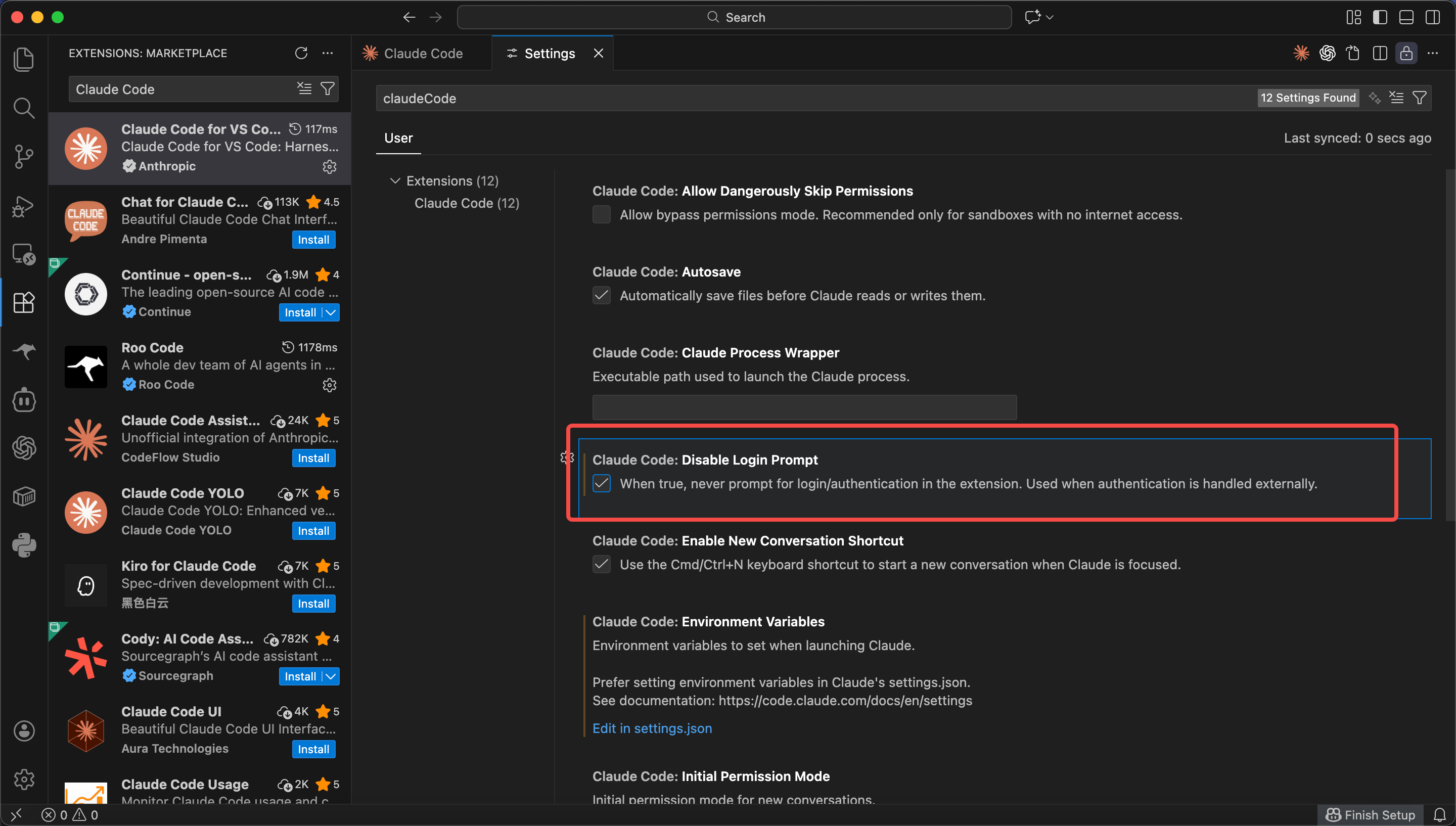This screenshot has width=1456, height=826.
Task: Open the ChatGPT icon in the activity bar
Action: coord(24,448)
